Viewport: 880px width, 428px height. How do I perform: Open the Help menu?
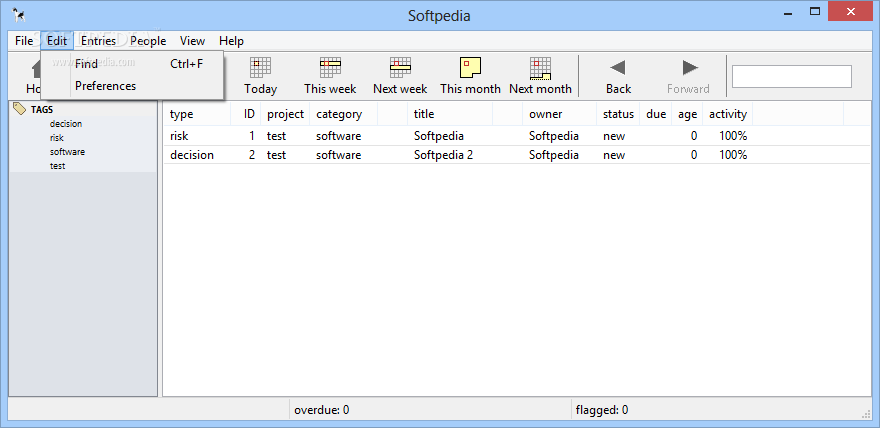231,40
